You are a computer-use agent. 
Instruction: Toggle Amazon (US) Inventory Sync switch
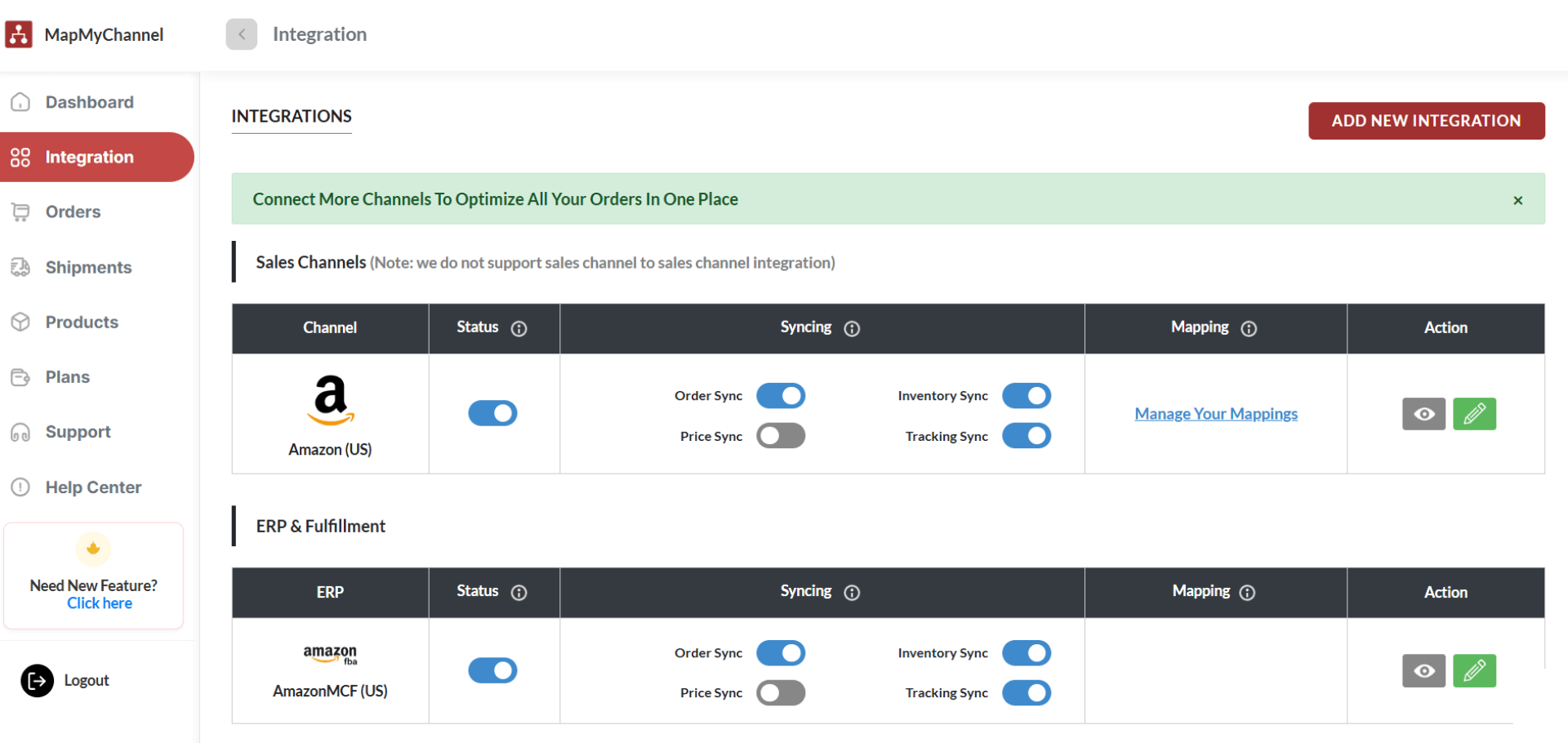1027,396
